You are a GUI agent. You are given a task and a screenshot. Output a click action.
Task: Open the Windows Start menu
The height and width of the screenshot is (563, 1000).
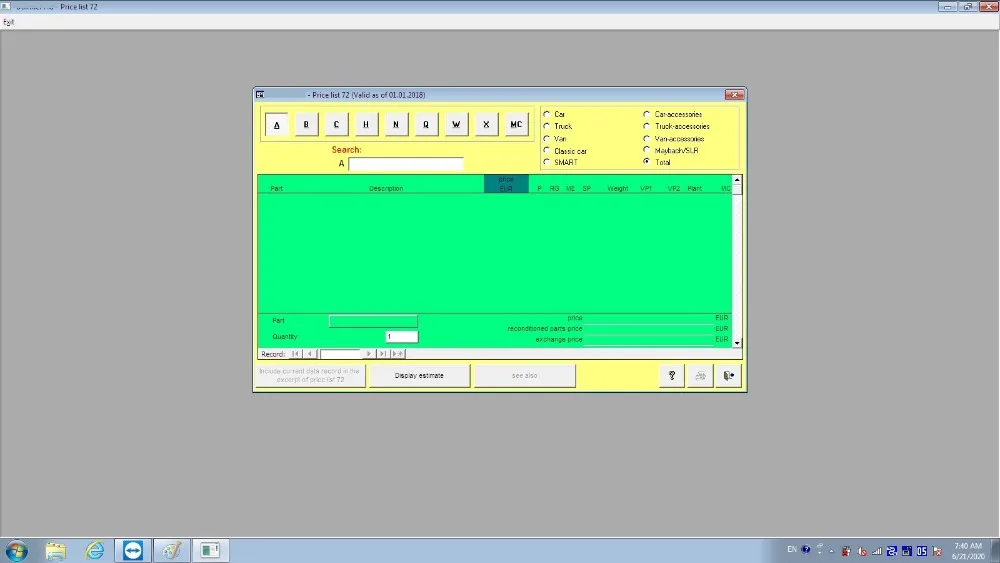click(x=17, y=550)
